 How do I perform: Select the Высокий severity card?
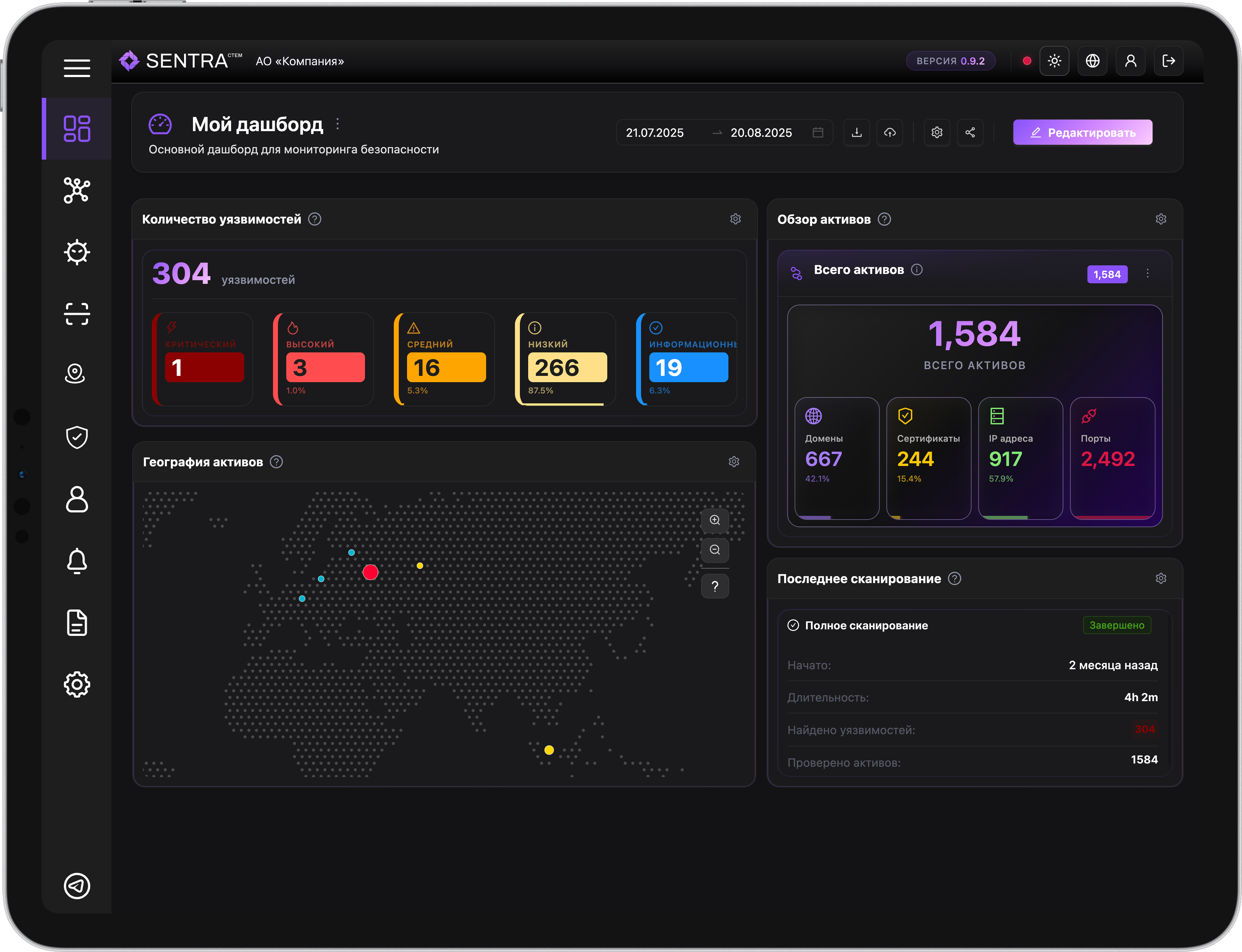coord(323,359)
